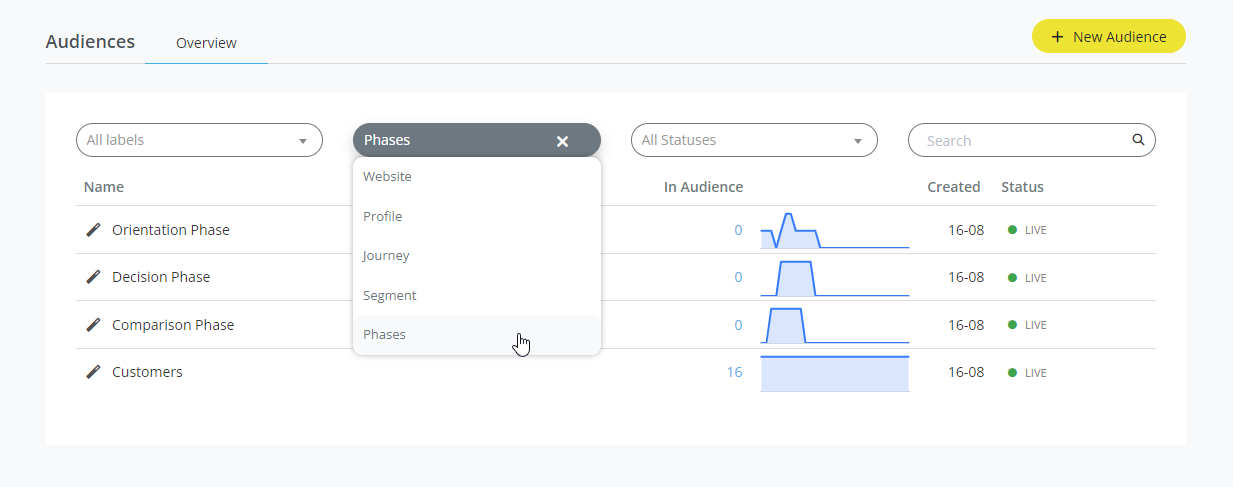Click the Customers trend chart
This screenshot has height=487, width=1233.
point(835,372)
